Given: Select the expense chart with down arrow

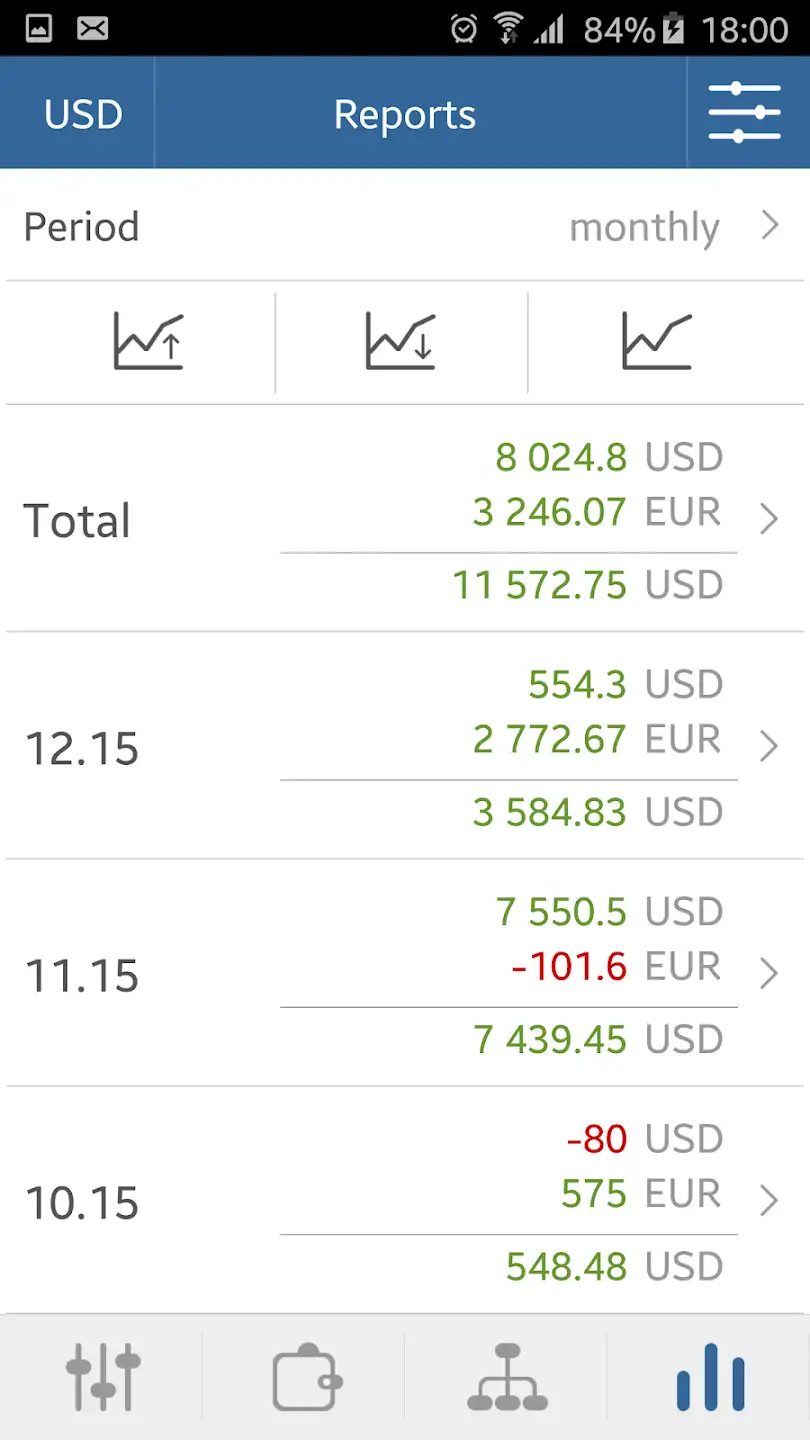Looking at the screenshot, I should (400, 341).
